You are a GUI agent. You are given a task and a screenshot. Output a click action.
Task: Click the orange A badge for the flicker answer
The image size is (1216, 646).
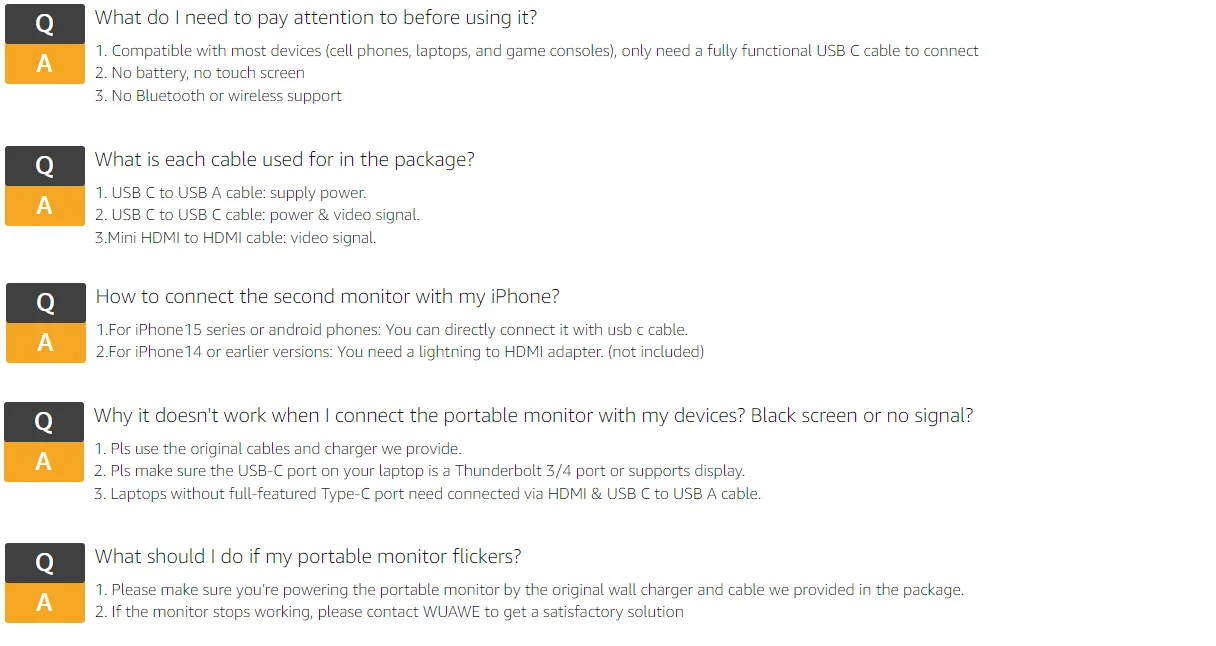point(45,603)
